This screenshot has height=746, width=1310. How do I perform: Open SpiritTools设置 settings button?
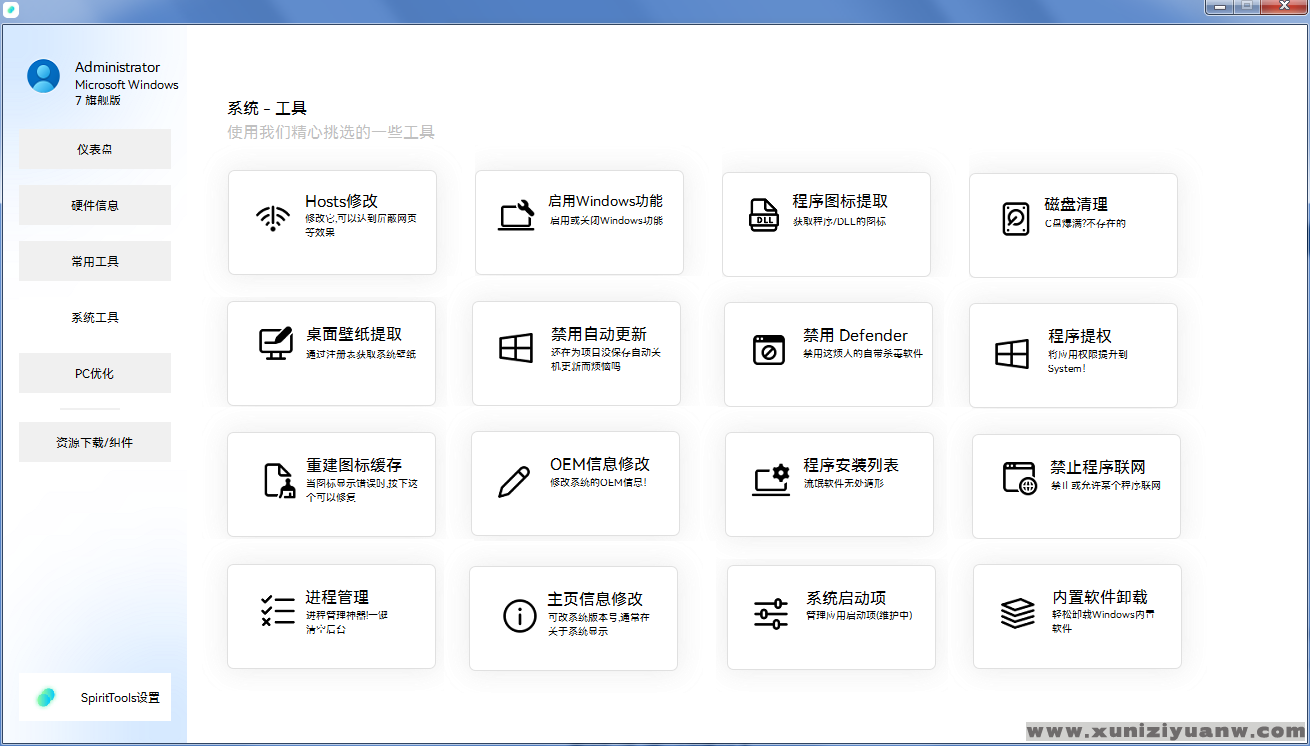95,697
